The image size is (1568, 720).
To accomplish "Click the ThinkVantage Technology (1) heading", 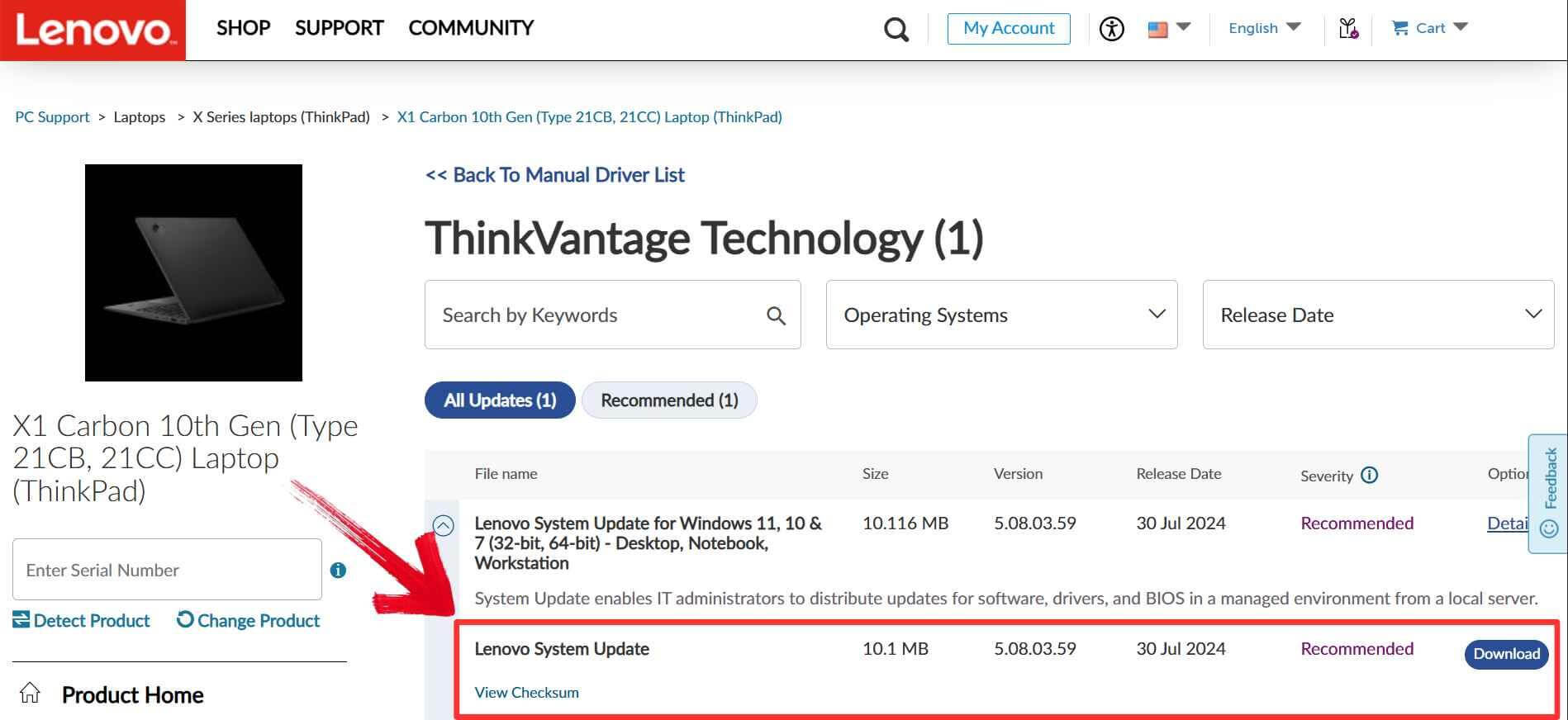I will pyautogui.click(x=704, y=239).
